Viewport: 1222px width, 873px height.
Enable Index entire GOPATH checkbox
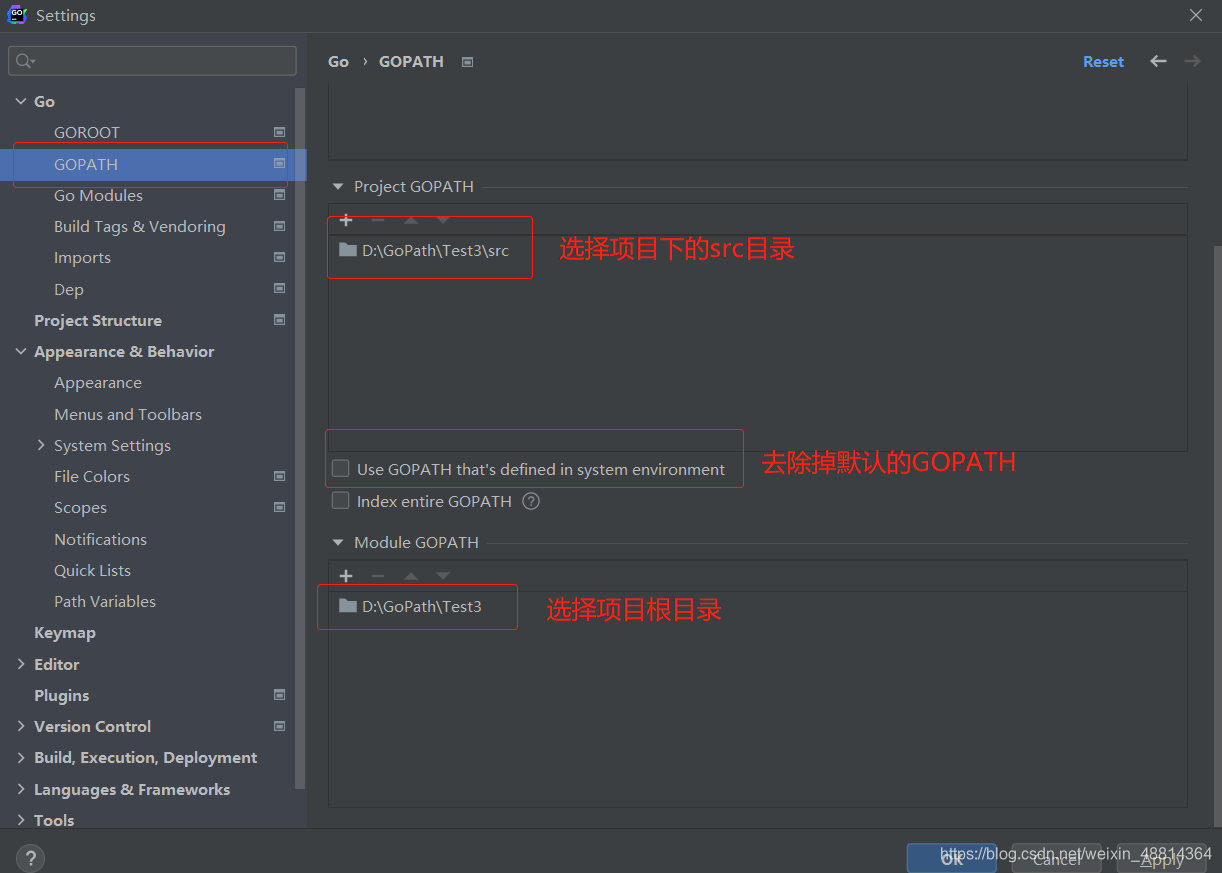pos(341,501)
